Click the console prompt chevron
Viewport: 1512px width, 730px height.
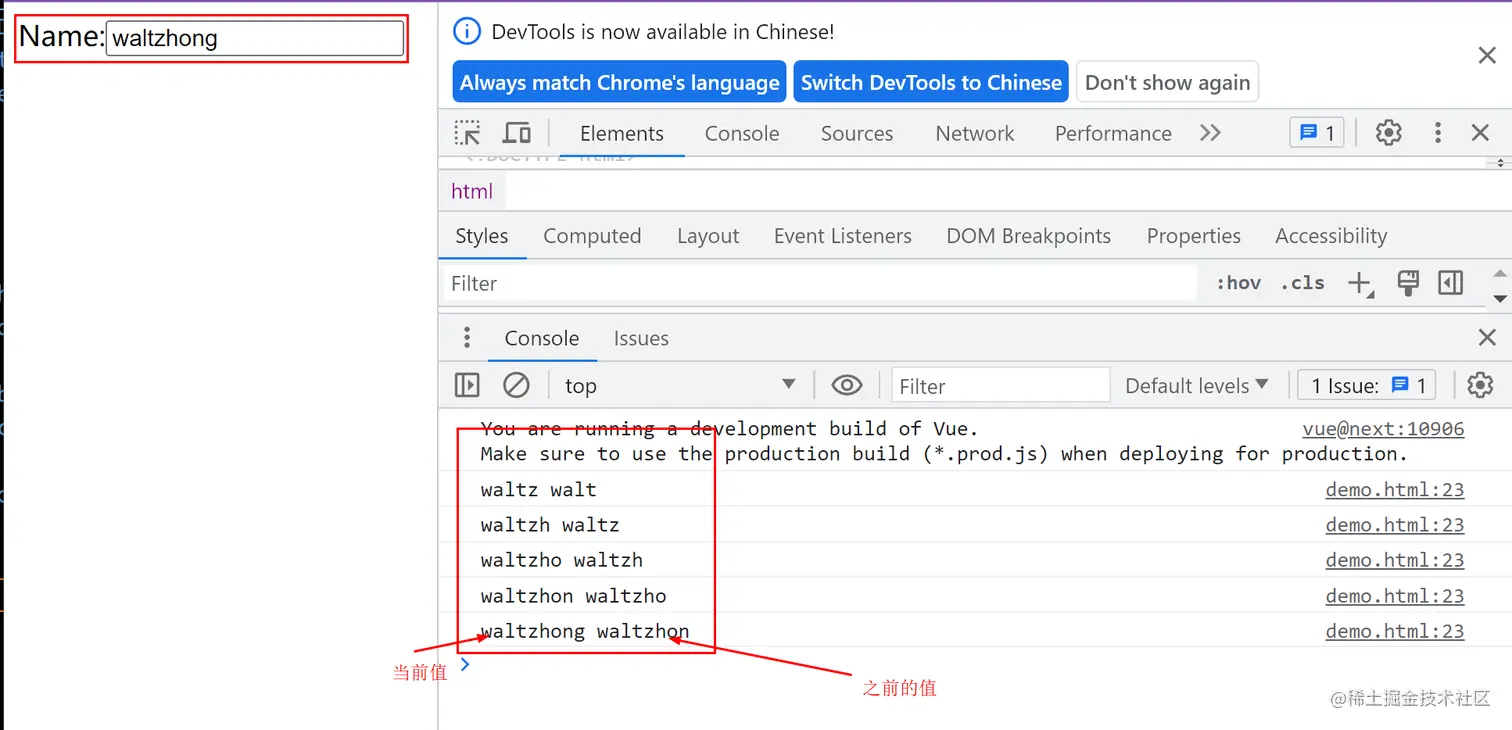point(464,664)
